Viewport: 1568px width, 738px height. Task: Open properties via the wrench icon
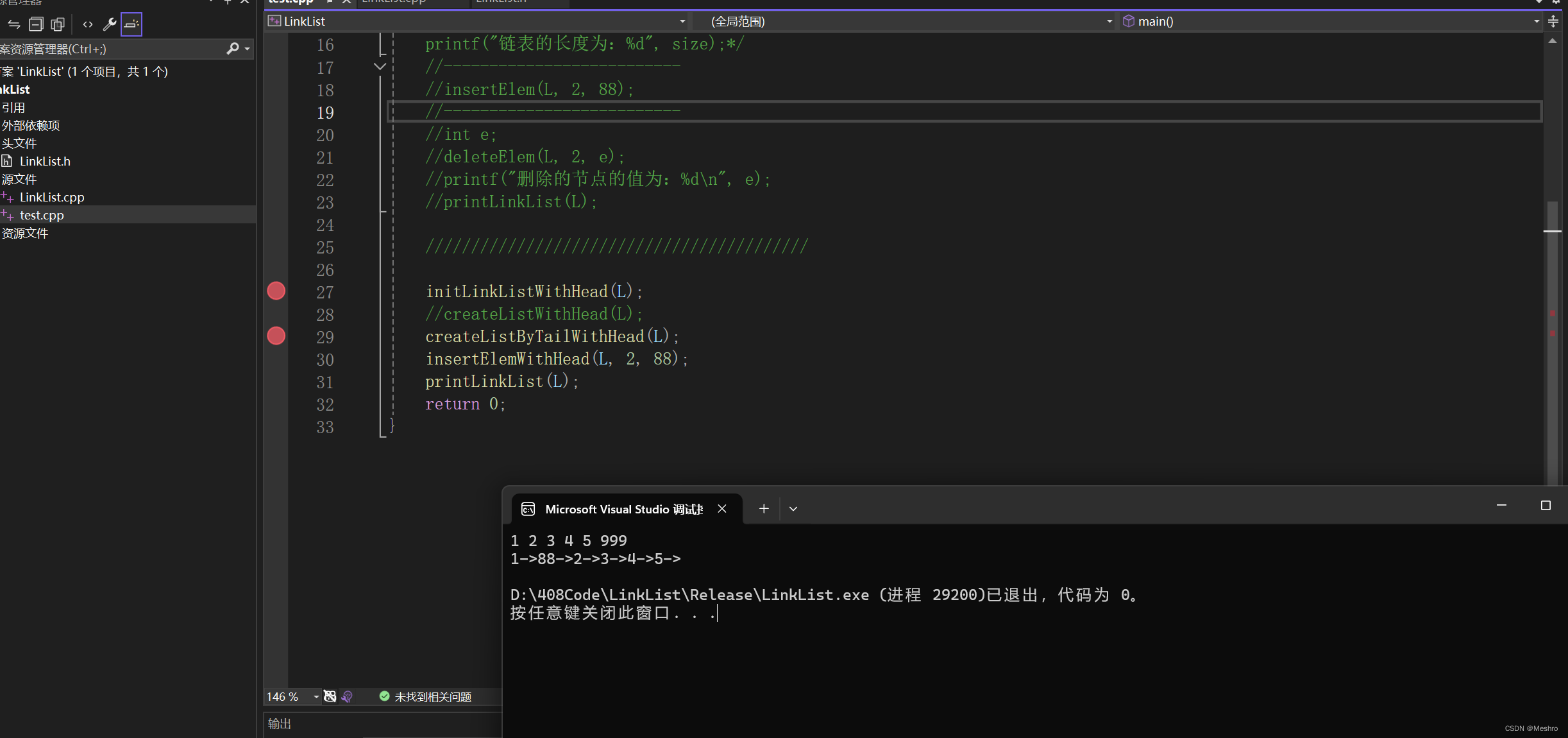click(110, 24)
